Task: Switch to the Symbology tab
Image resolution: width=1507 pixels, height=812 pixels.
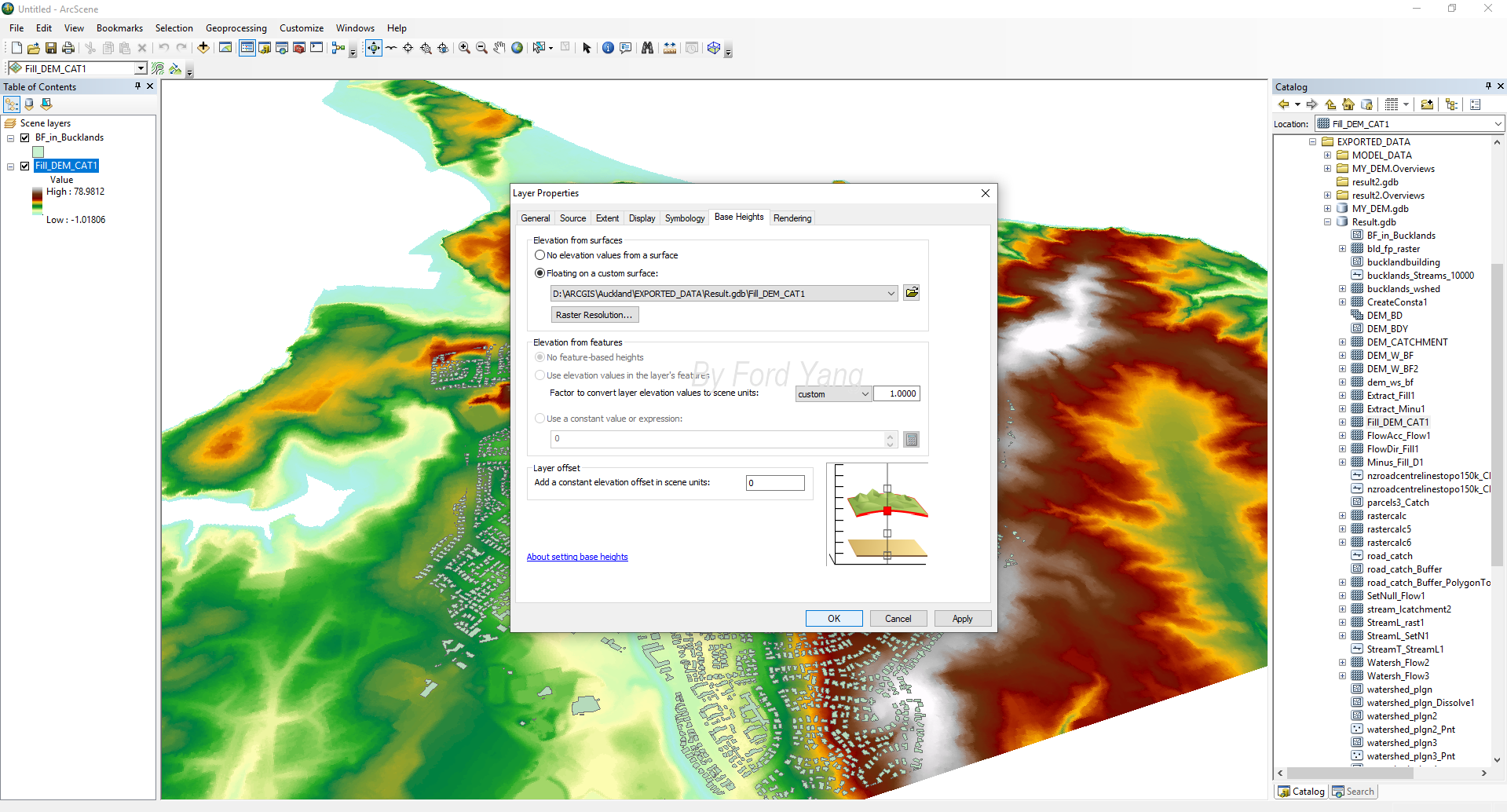Action: click(685, 218)
